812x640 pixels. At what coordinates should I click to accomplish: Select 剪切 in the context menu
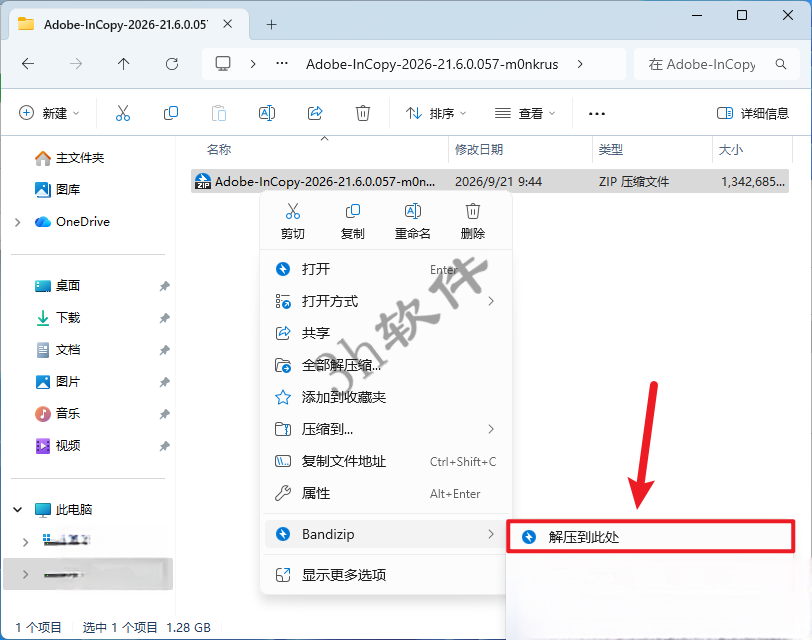(x=293, y=221)
